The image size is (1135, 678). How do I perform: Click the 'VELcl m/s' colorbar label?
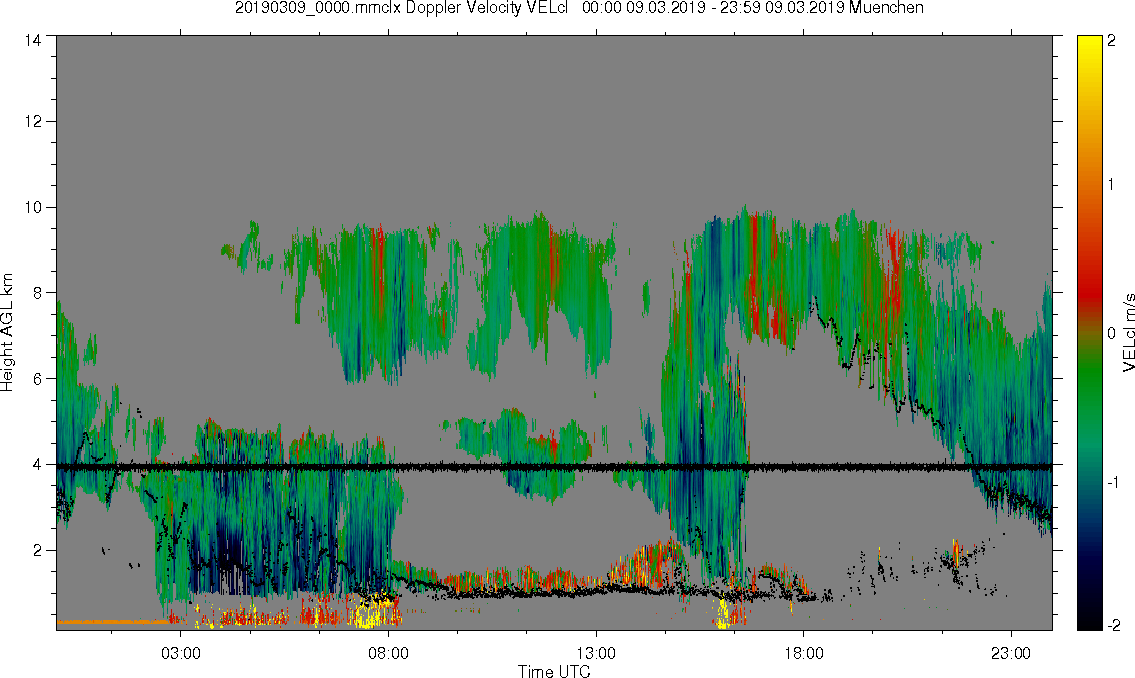click(x=1128, y=333)
